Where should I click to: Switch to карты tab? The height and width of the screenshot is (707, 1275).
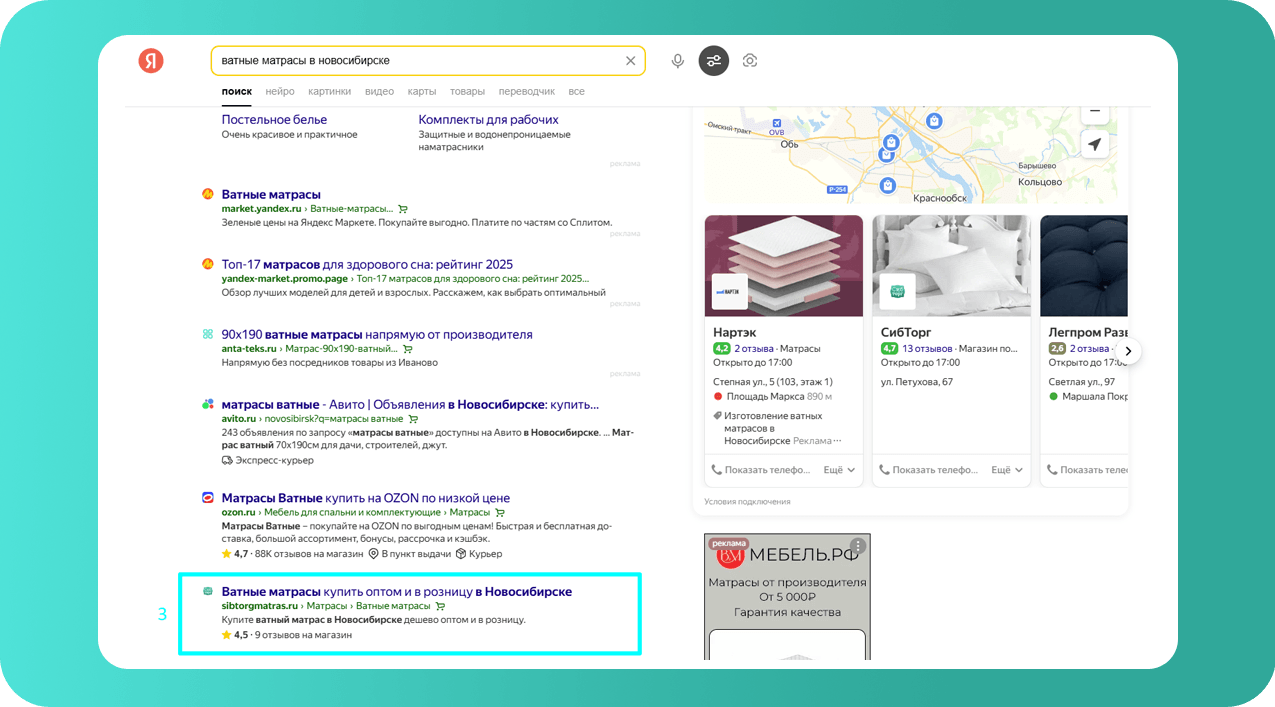tap(422, 91)
